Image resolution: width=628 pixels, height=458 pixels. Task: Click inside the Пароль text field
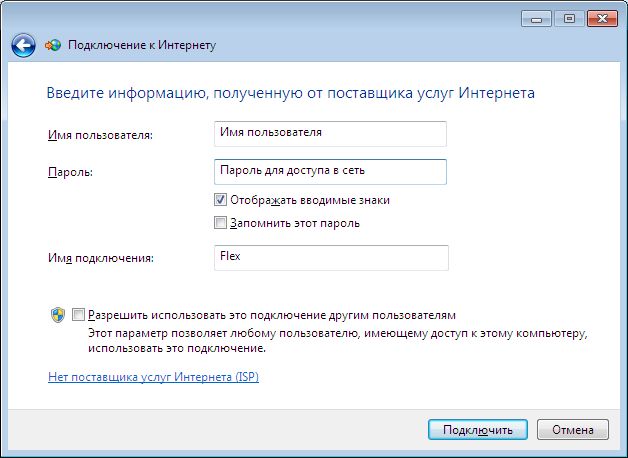pyautogui.click(x=330, y=172)
